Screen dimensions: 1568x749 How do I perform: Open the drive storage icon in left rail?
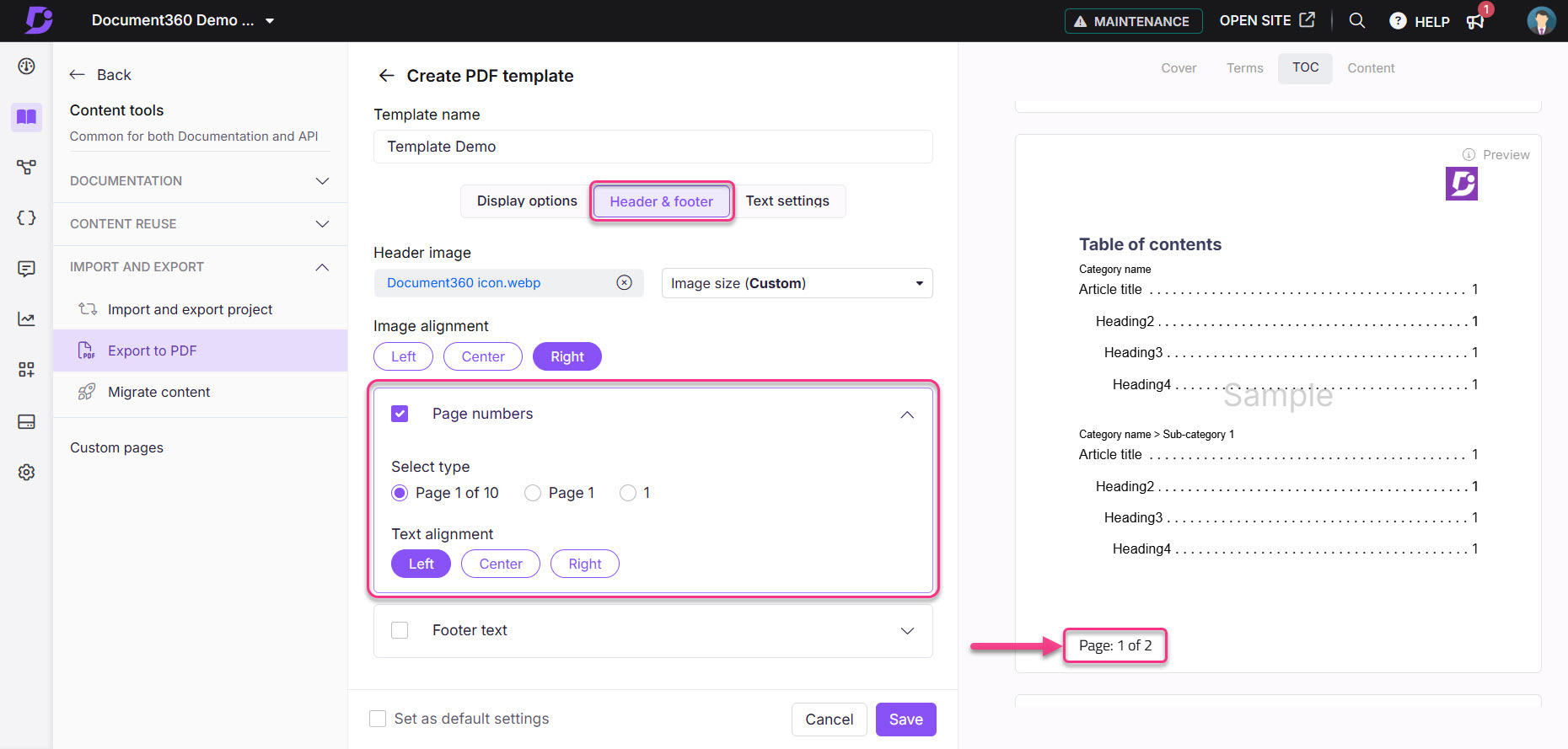tap(26, 421)
